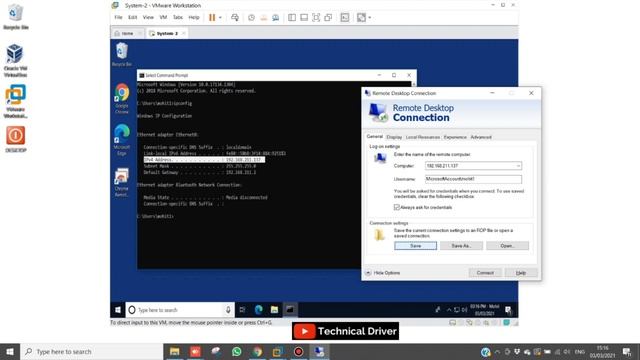Click the Connect button
Viewport: 640px width, 360px height.
[x=485, y=273]
